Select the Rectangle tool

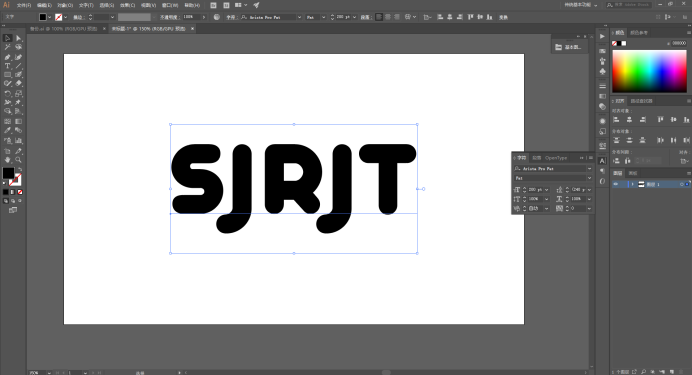8,75
